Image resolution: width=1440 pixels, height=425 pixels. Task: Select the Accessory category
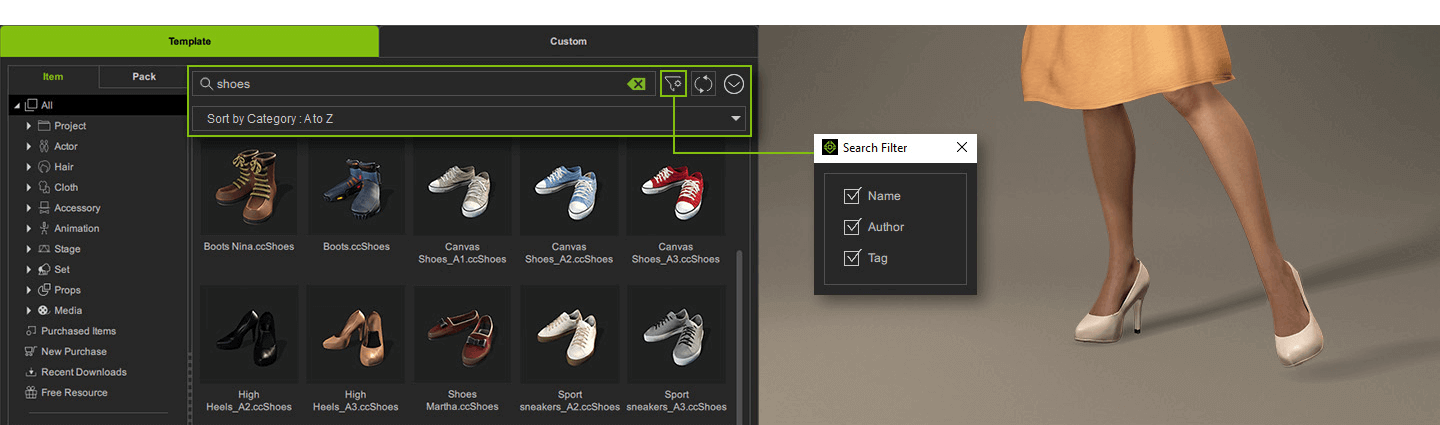[77, 208]
